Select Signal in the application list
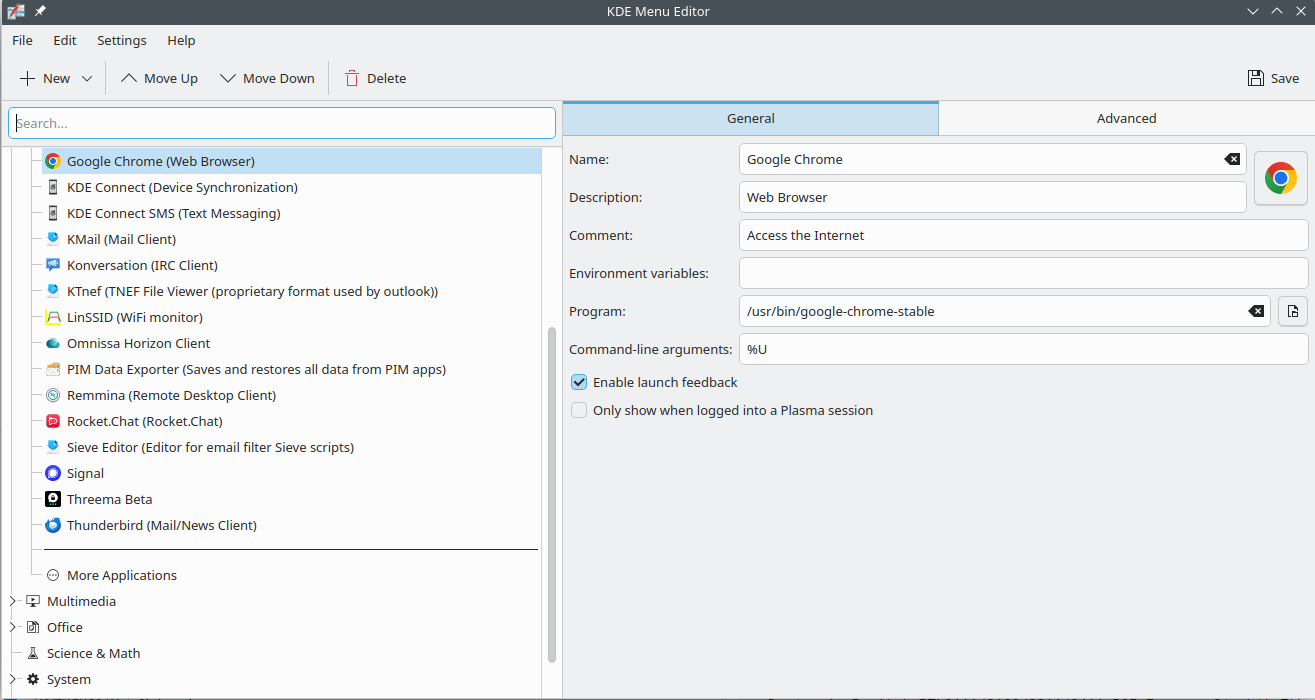The width and height of the screenshot is (1315, 700). (x=85, y=473)
